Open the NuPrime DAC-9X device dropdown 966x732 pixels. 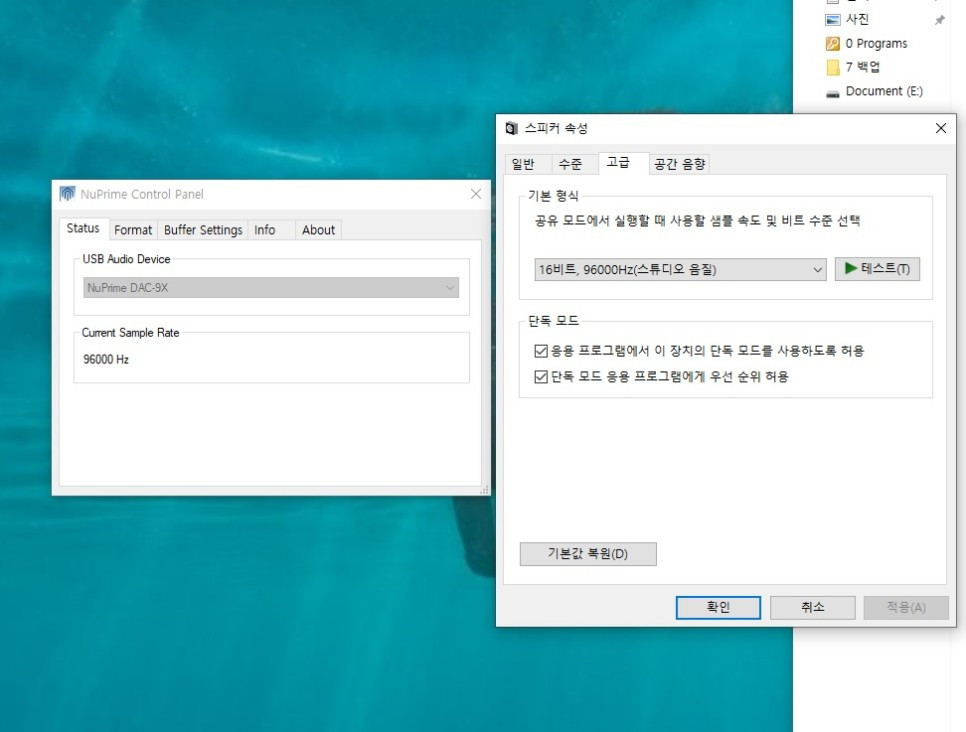[x=271, y=288]
